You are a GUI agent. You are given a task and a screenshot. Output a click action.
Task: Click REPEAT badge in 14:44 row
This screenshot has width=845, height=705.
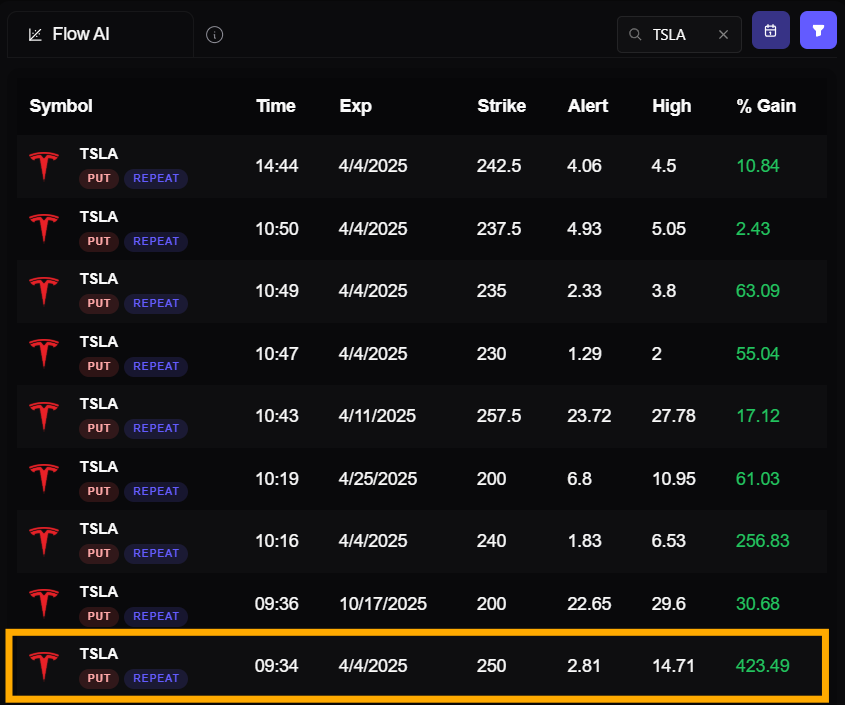tap(156, 178)
